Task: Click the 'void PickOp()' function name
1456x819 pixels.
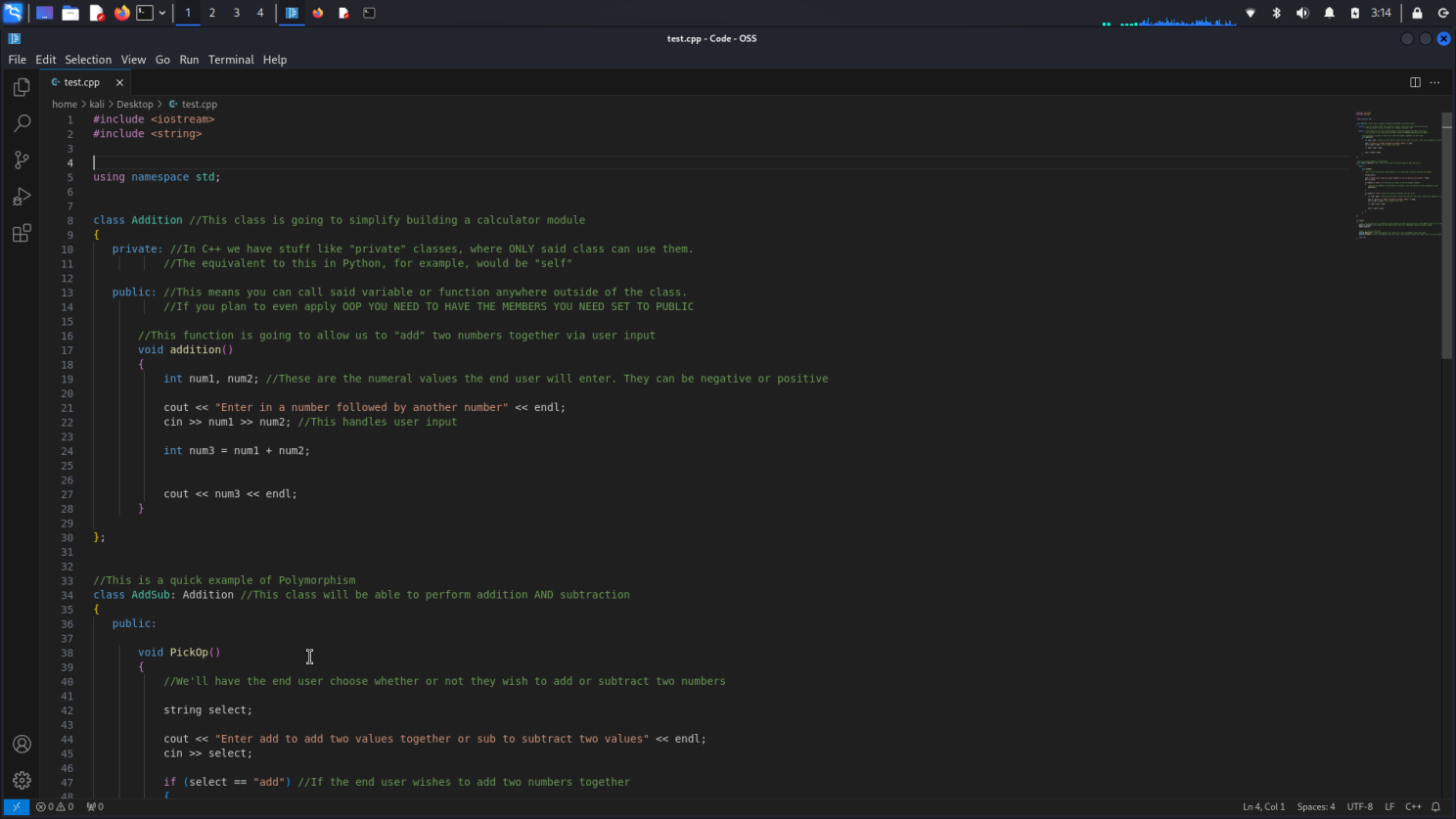Action: [x=189, y=653]
